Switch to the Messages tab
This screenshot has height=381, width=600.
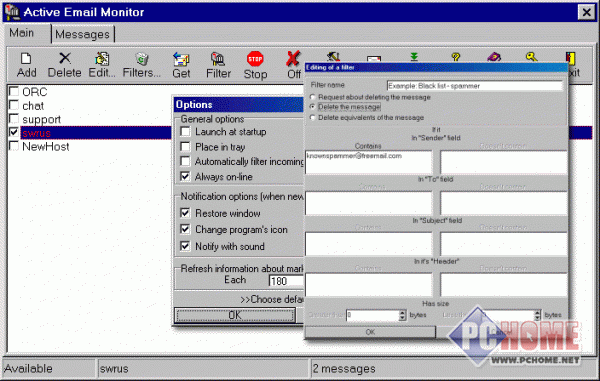[x=82, y=34]
